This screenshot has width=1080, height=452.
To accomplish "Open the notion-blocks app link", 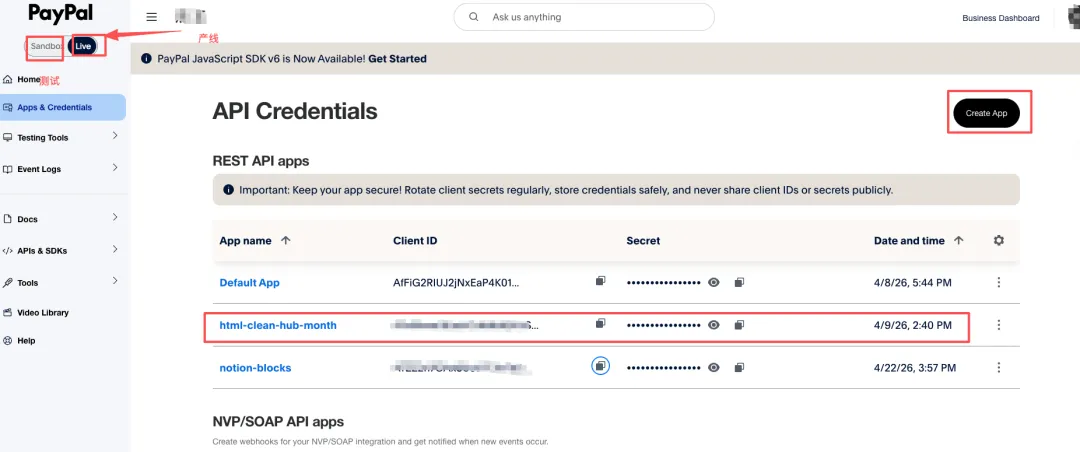I will tap(255, 368).
